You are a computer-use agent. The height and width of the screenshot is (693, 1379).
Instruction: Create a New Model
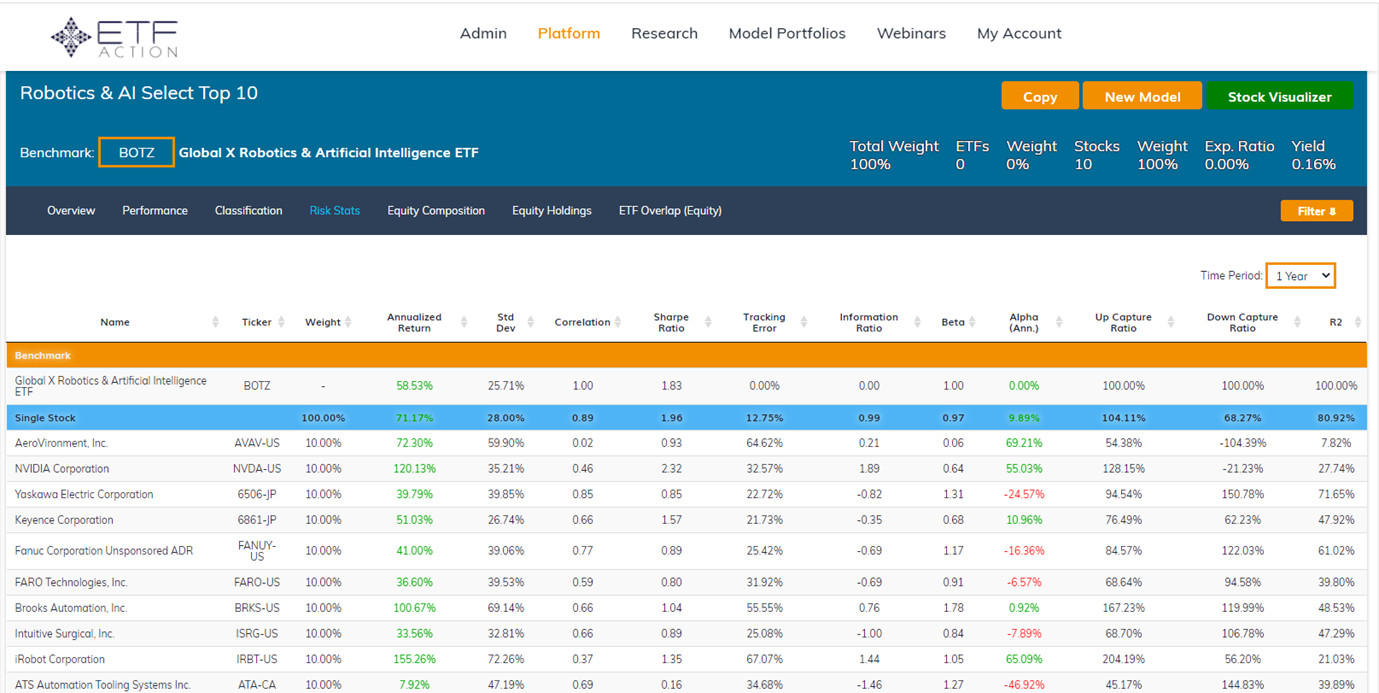coord(1142,96)
